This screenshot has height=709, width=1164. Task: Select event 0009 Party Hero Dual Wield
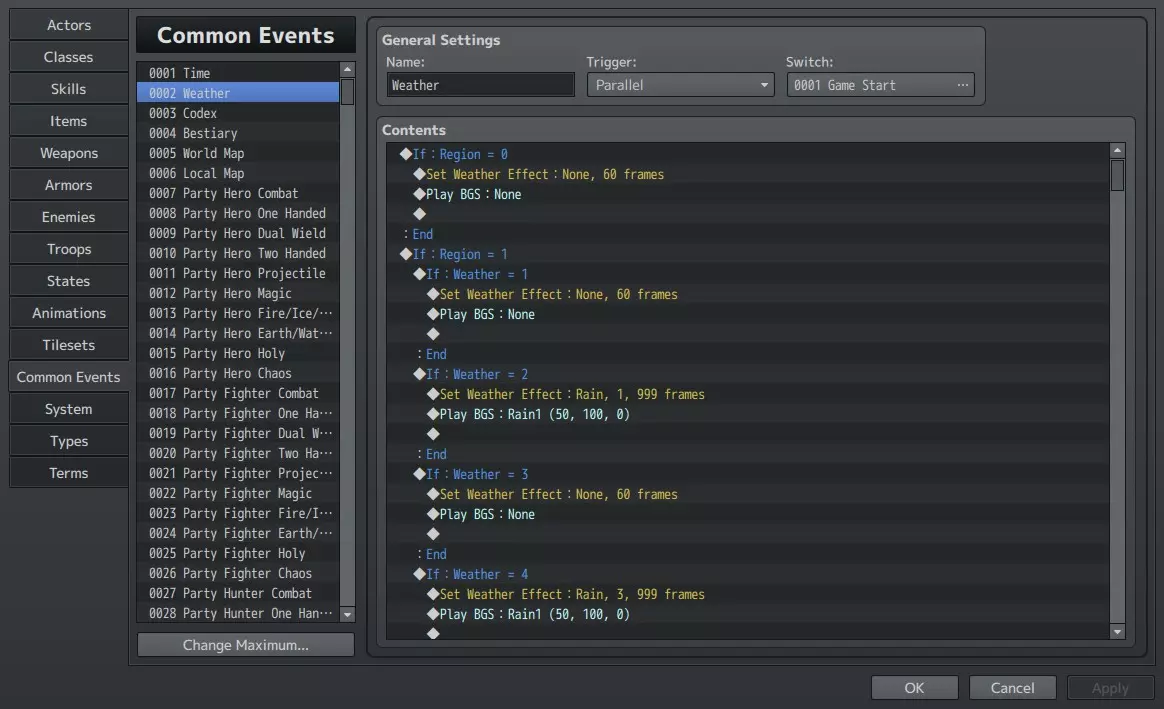point(238,233)
